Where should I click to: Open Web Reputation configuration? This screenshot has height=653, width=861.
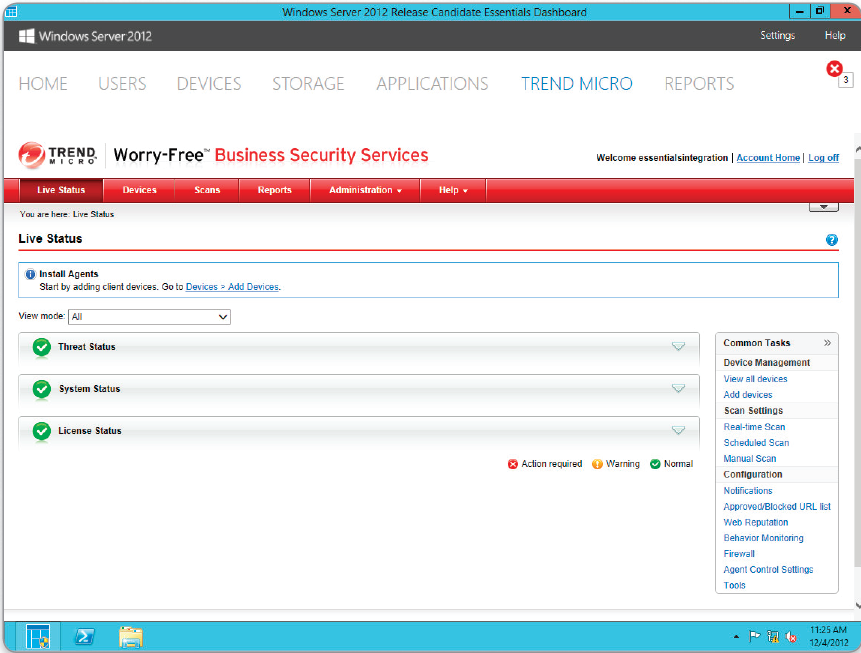pos(756,522)
